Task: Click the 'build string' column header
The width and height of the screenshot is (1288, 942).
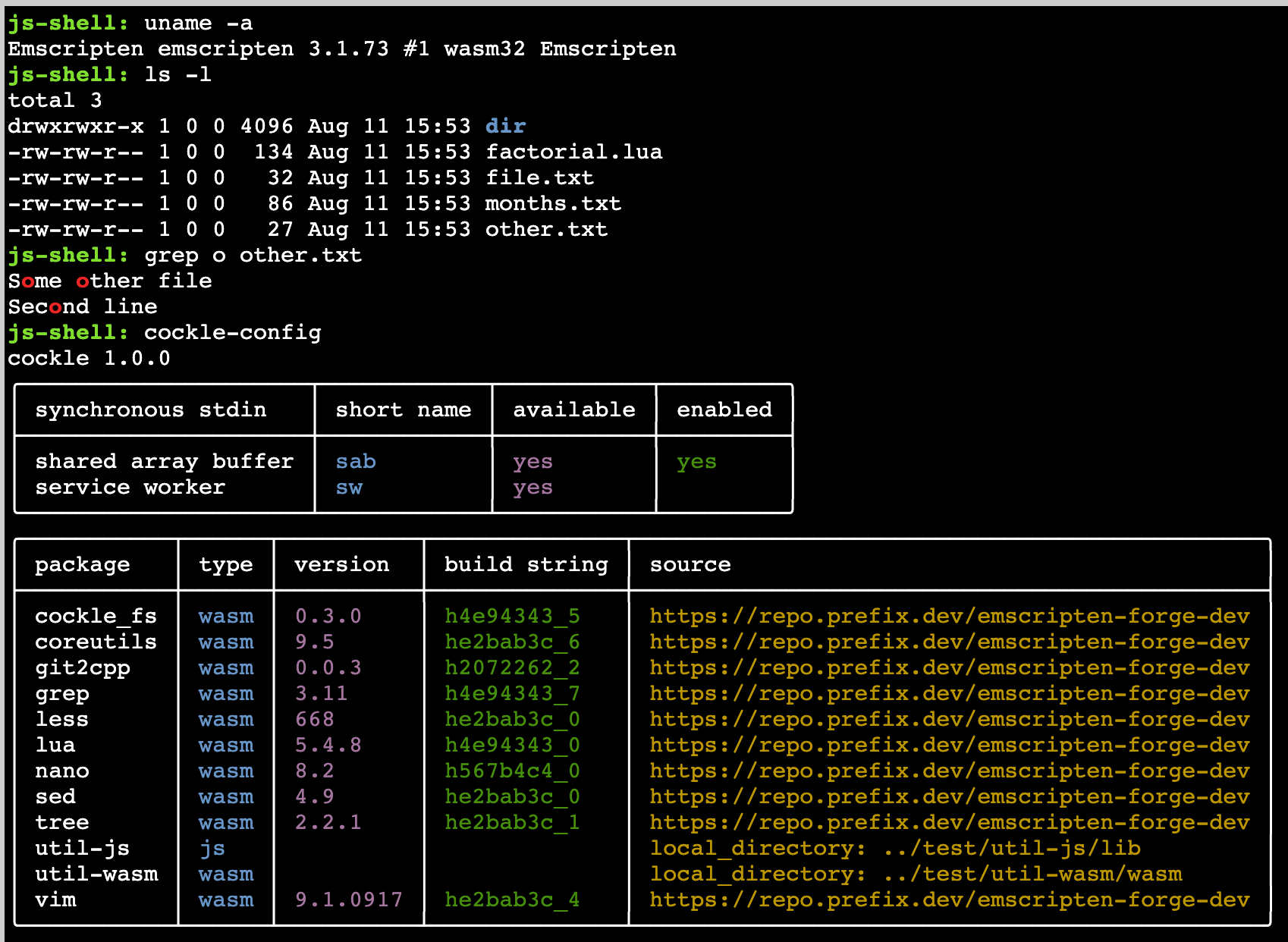Action: click(x=526, y=565)
